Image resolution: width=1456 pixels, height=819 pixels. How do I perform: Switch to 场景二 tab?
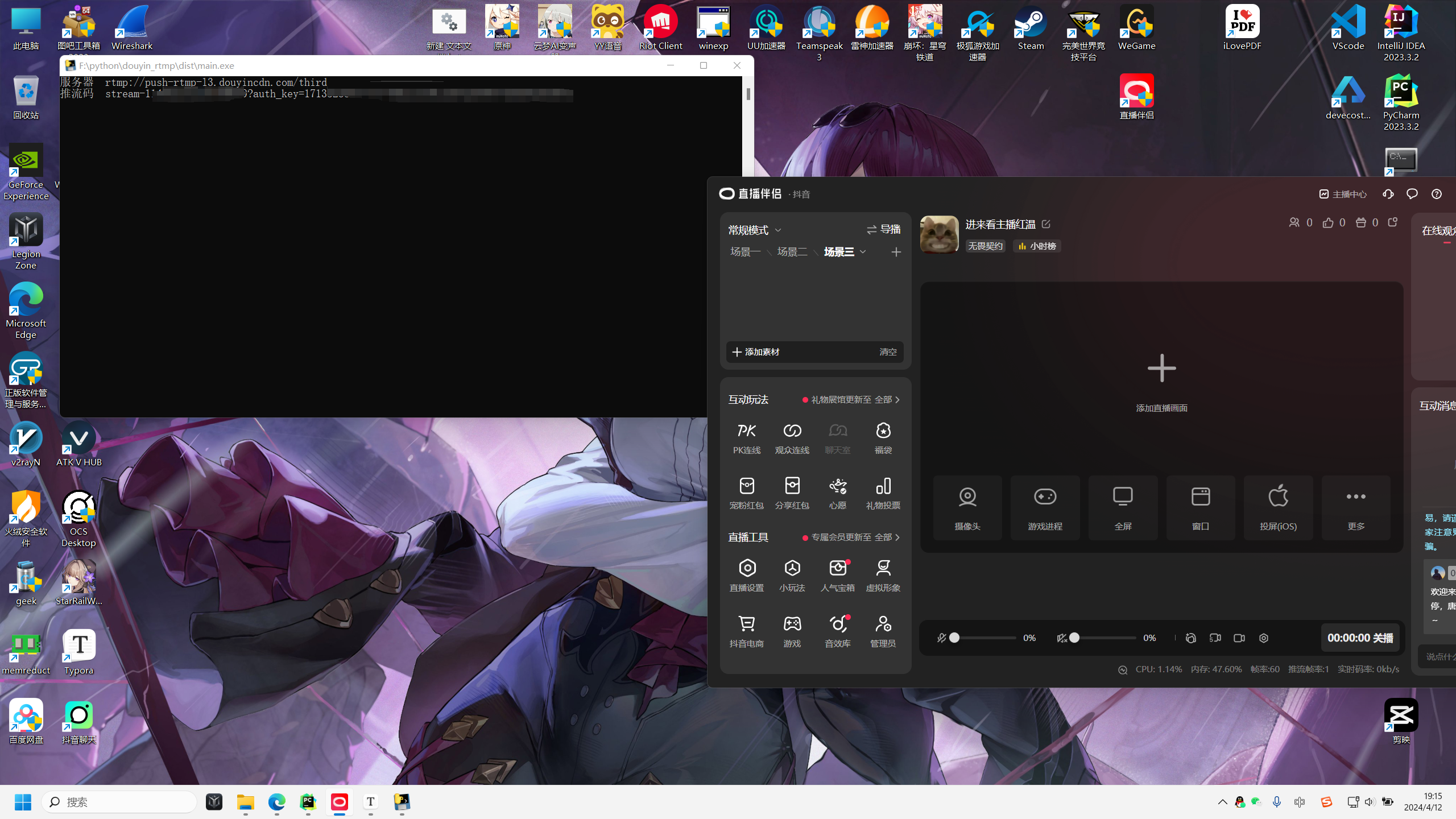(x=792, y=251)
